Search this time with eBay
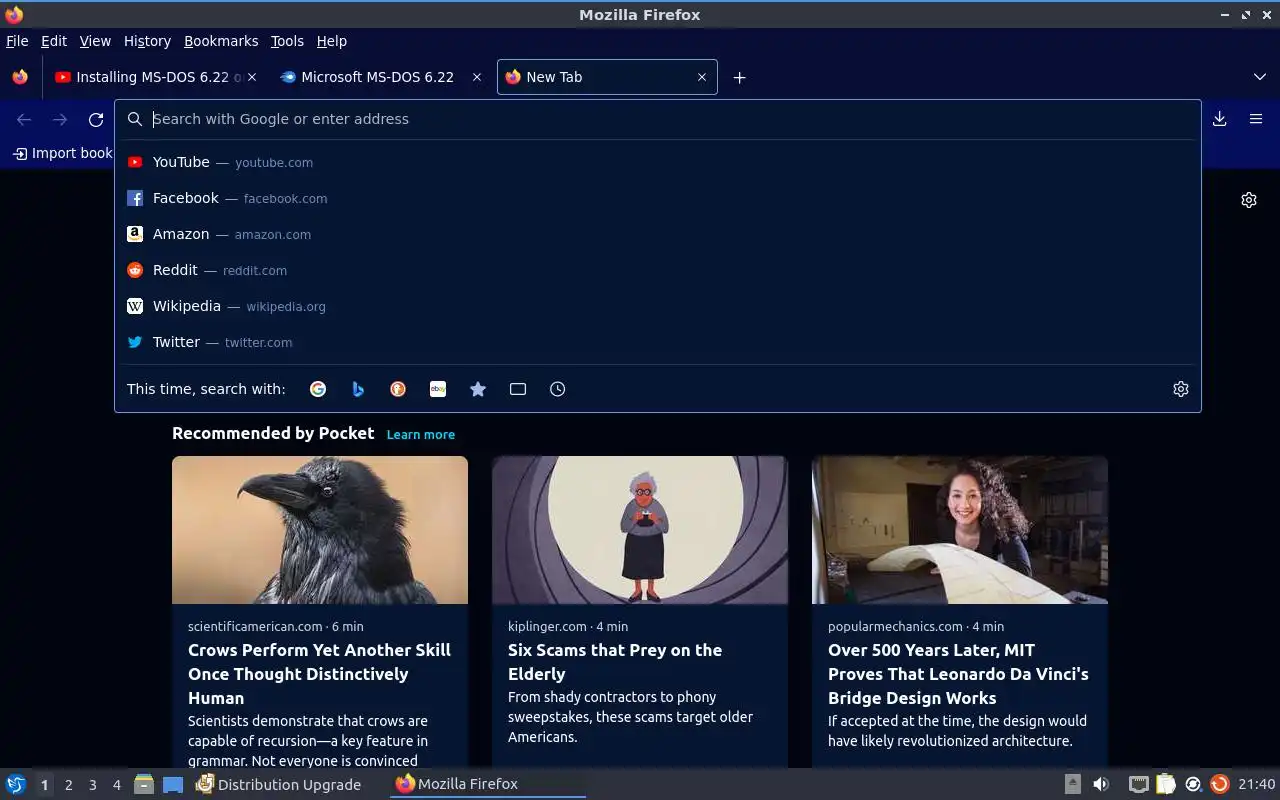 click(x=438, y=389)
